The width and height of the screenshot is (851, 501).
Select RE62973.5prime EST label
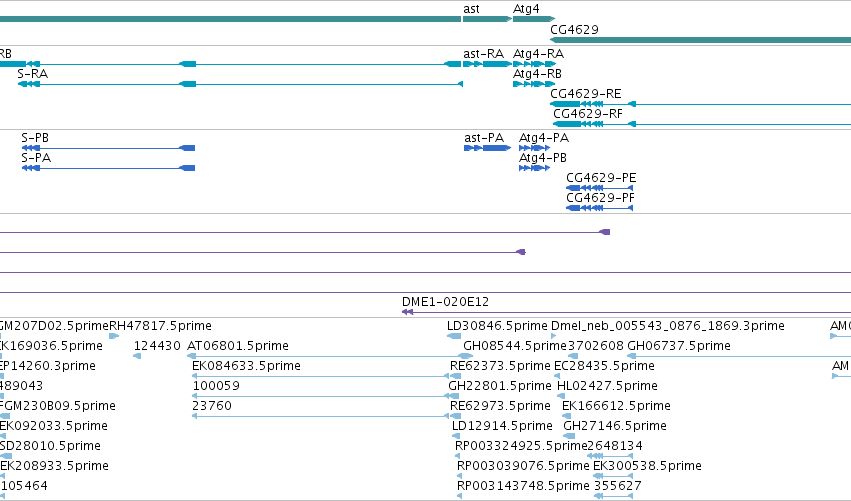tap(500, 406)
